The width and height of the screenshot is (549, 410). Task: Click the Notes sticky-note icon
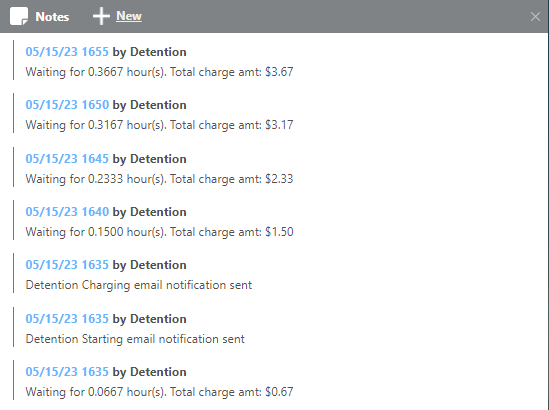(19, 16)
